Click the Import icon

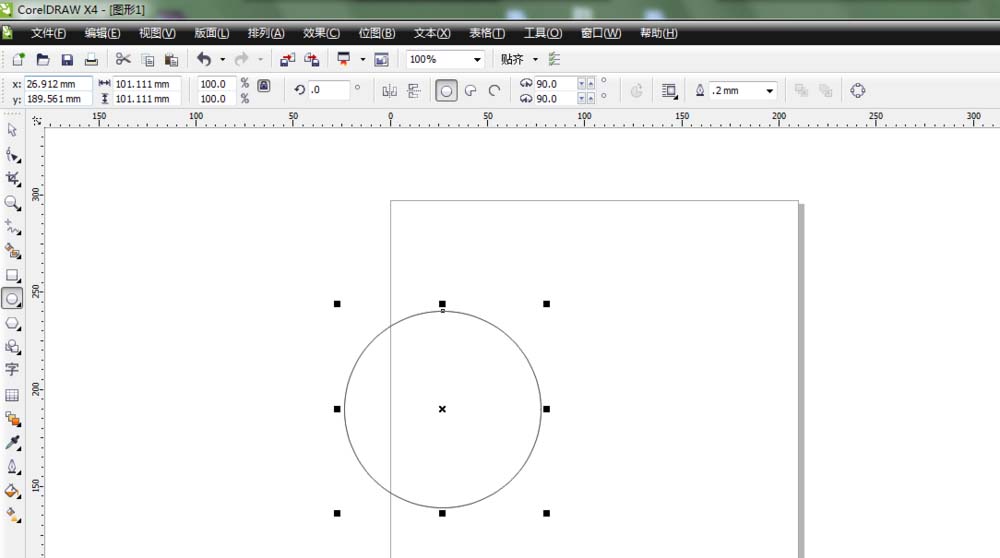pyautogui.click(x=288, y=60)
